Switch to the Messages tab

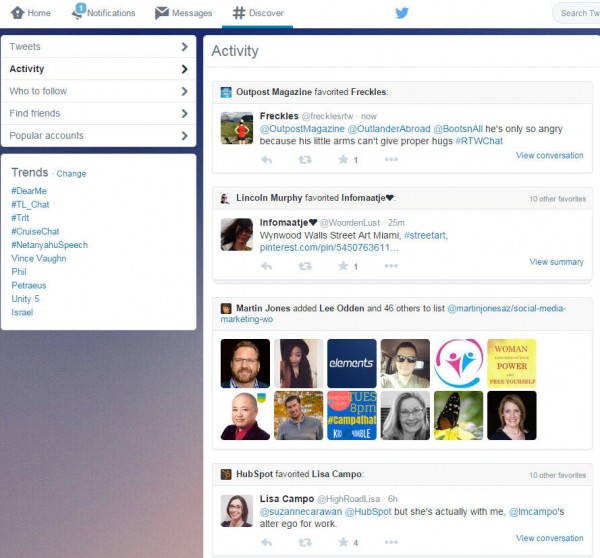[183, 13]
